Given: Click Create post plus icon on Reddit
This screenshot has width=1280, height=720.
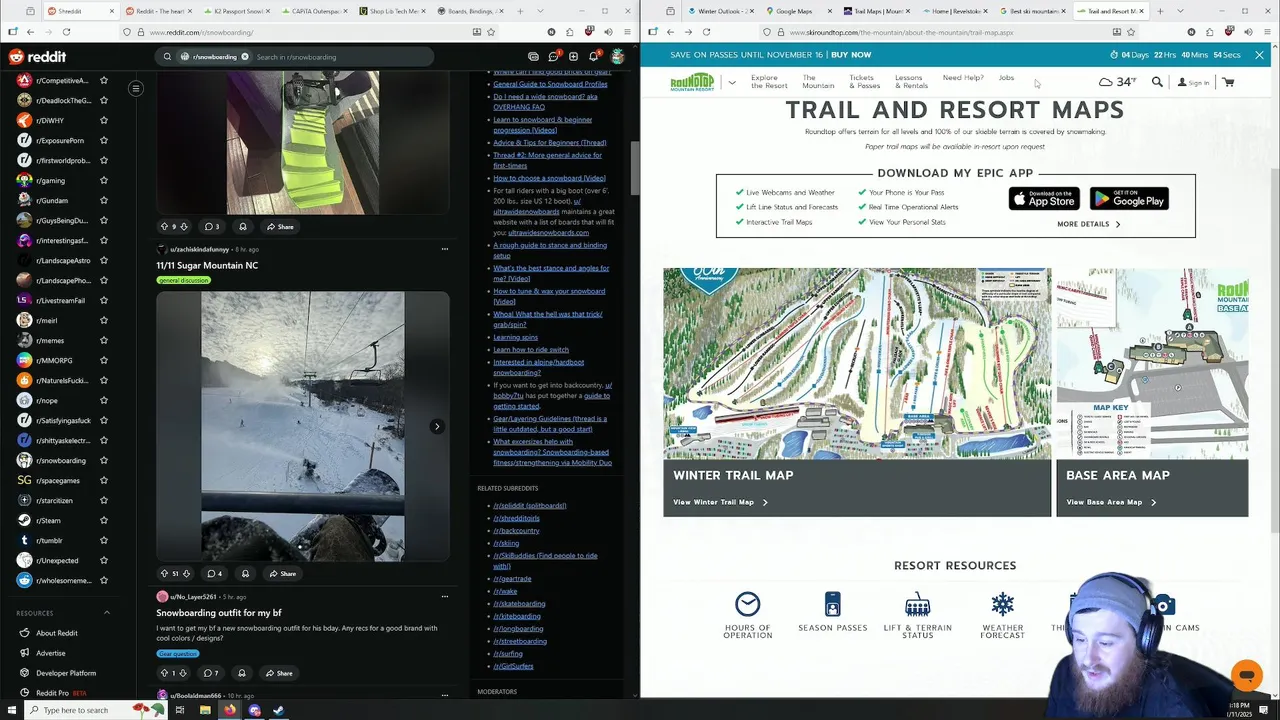Looking at the screenshot, I should [574, 57].
